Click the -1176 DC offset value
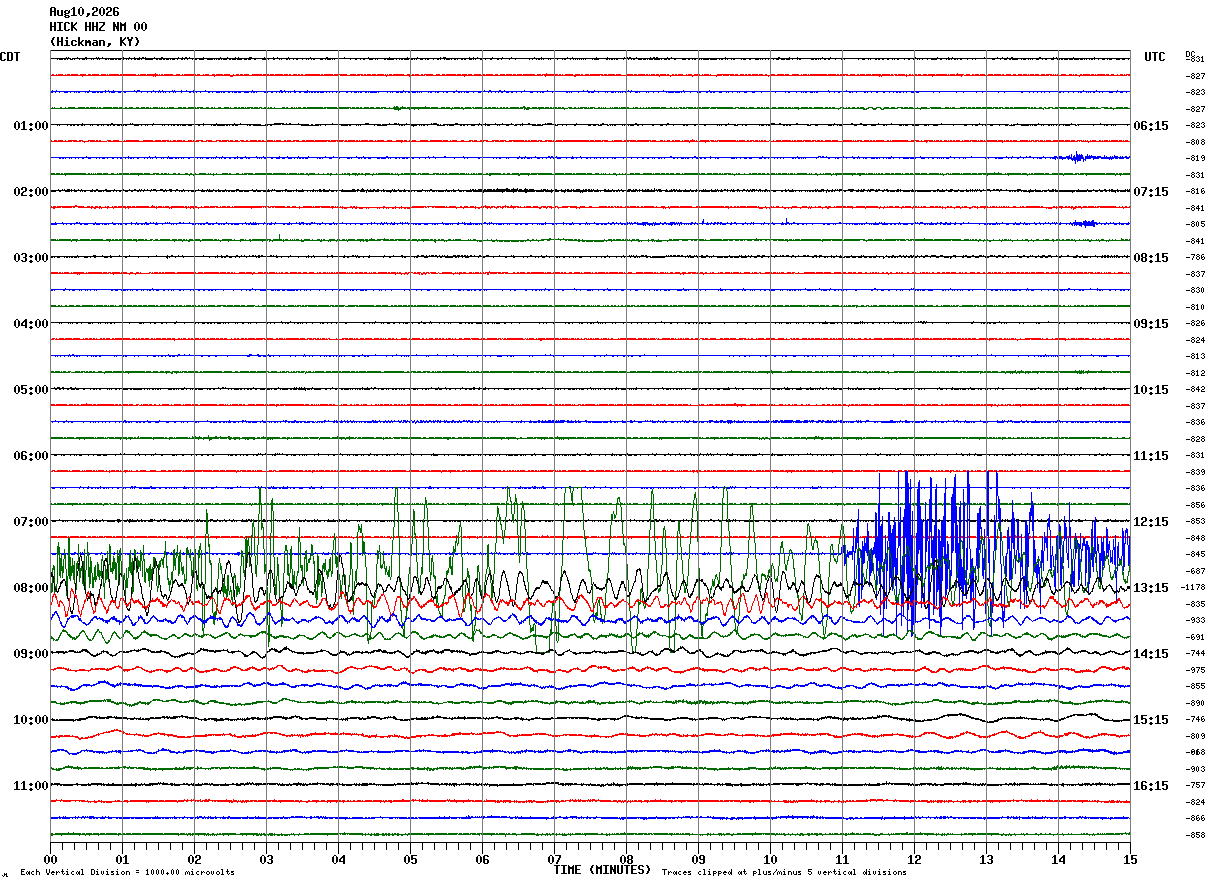 (x=1195, y=604)
